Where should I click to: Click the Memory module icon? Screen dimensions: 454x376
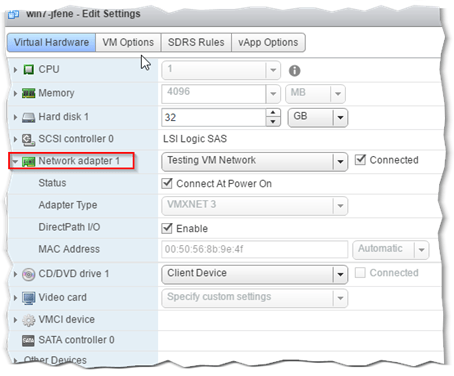click(29, 93)
